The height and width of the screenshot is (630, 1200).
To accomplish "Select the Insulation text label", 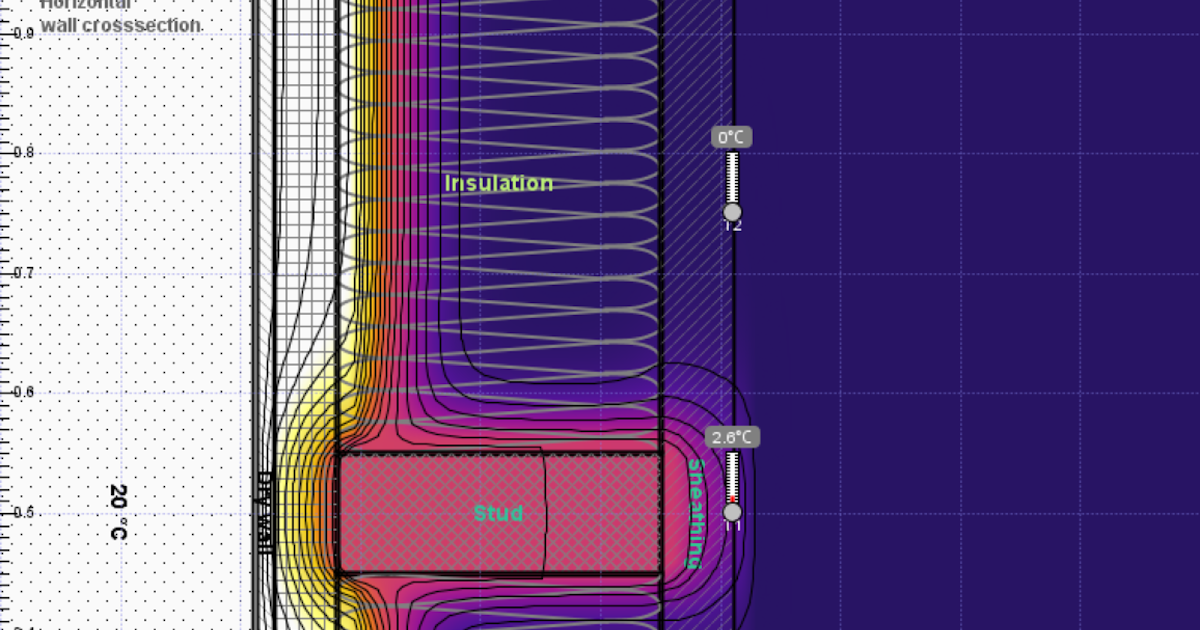I will (x=499, y=183).
